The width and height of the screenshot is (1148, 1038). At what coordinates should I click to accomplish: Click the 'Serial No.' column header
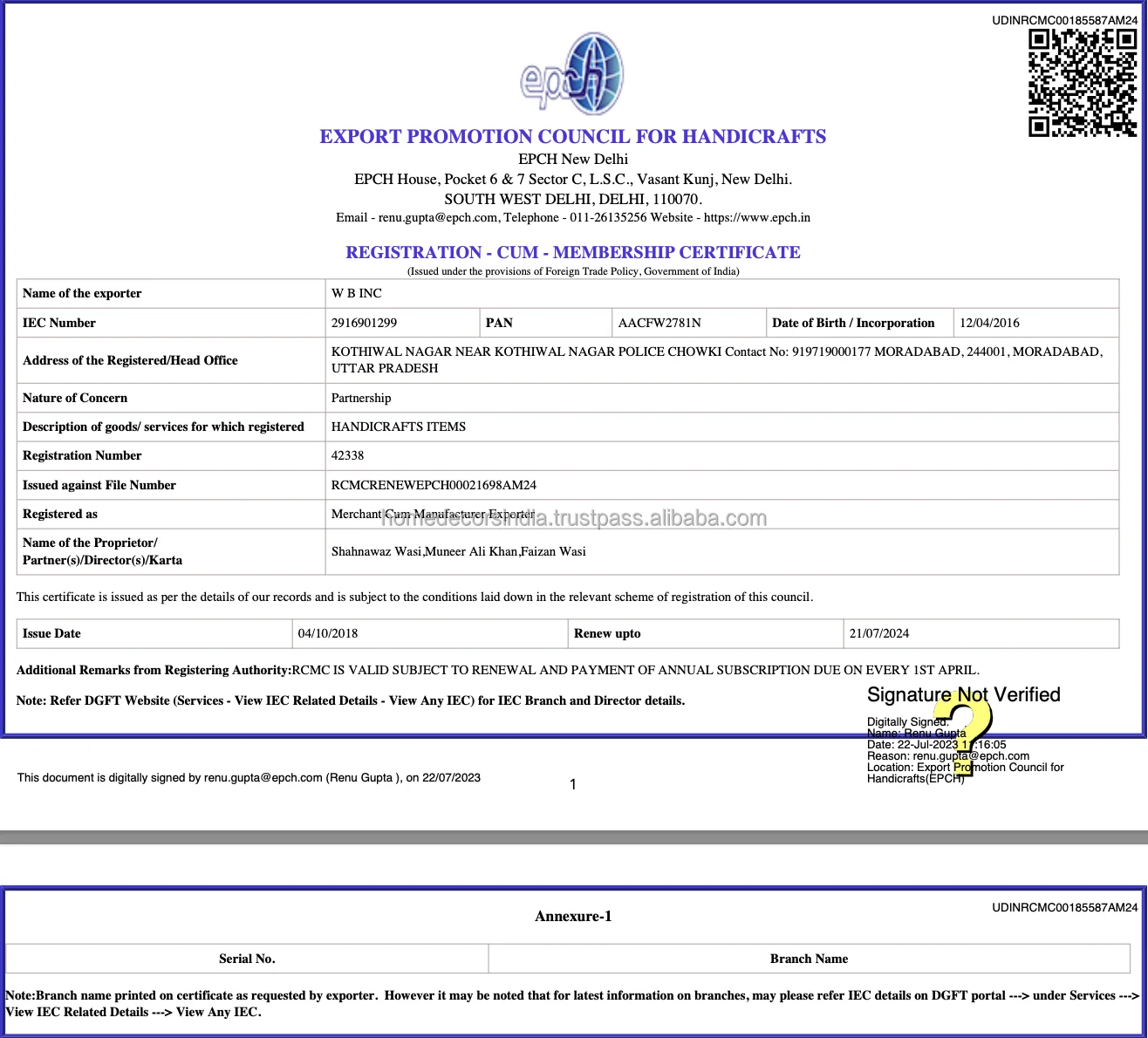click(247, 959)
